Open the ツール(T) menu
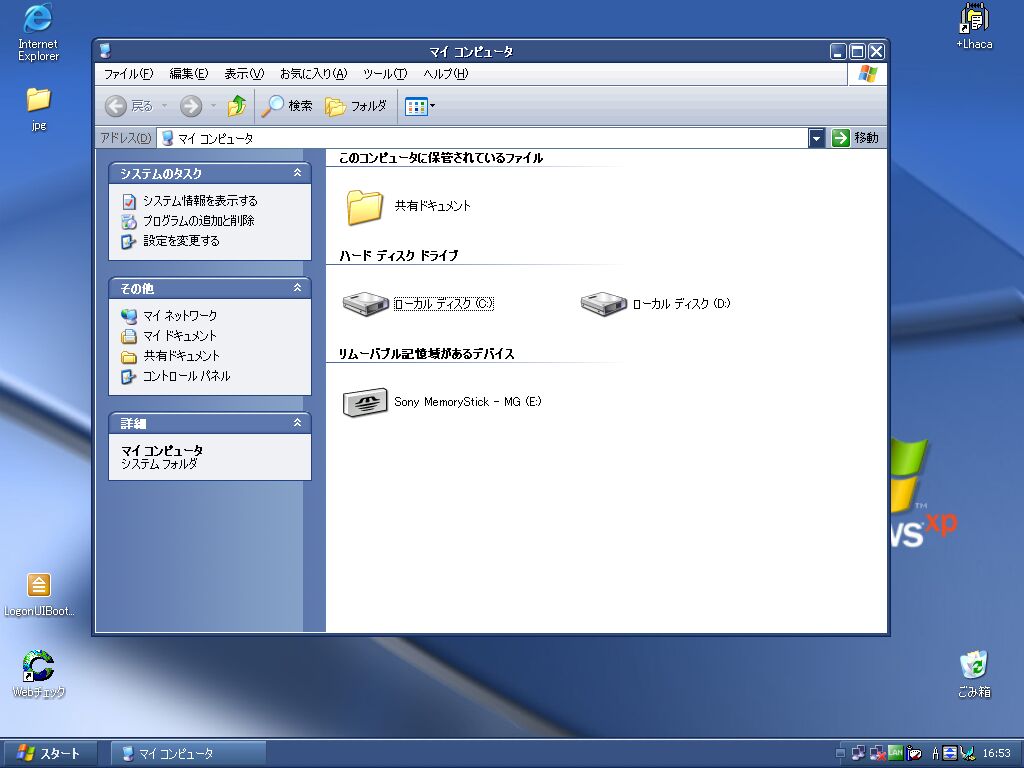Screen dimensions: 1024x768 click(385, 74)
